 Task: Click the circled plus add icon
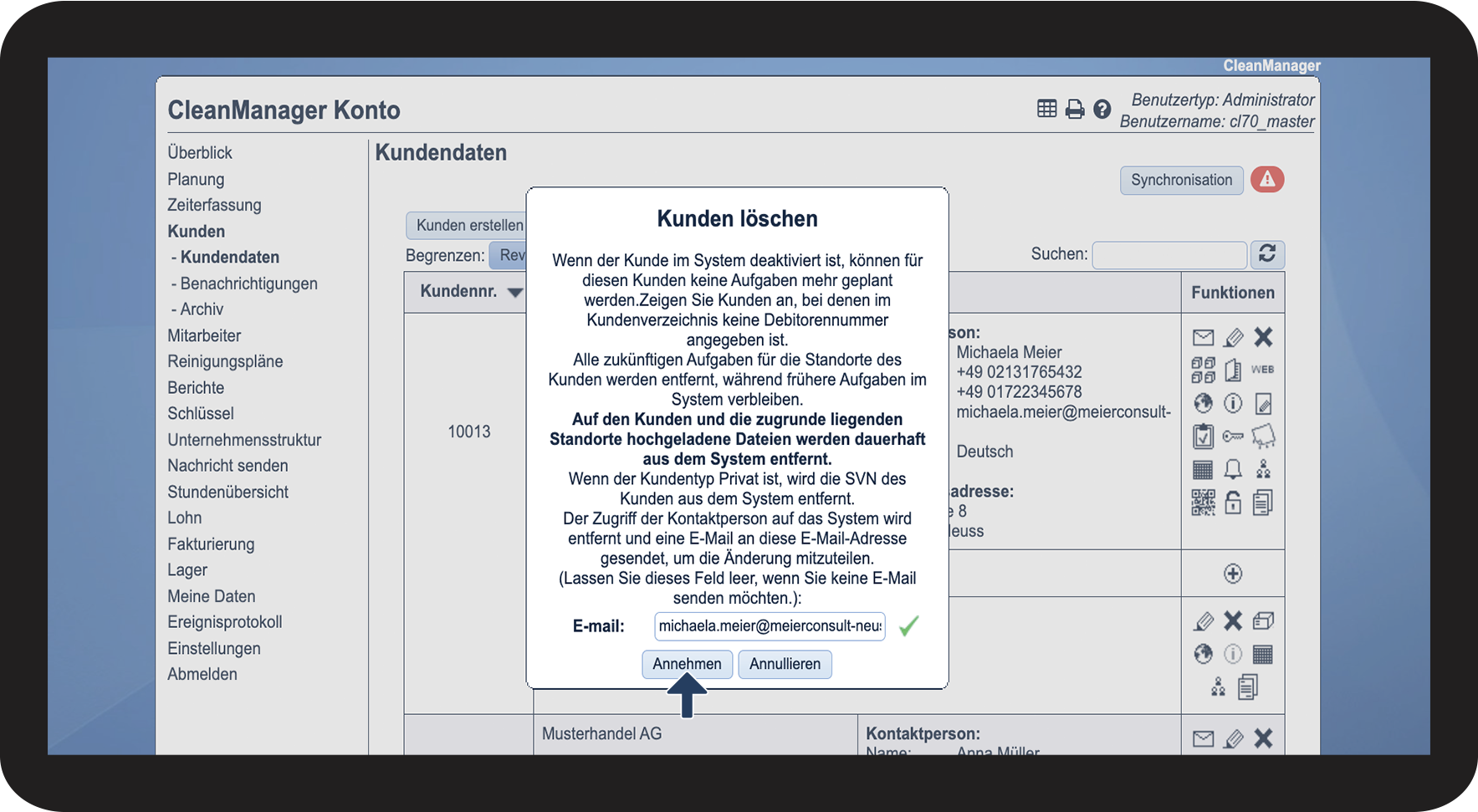[x=1233, y=574]
